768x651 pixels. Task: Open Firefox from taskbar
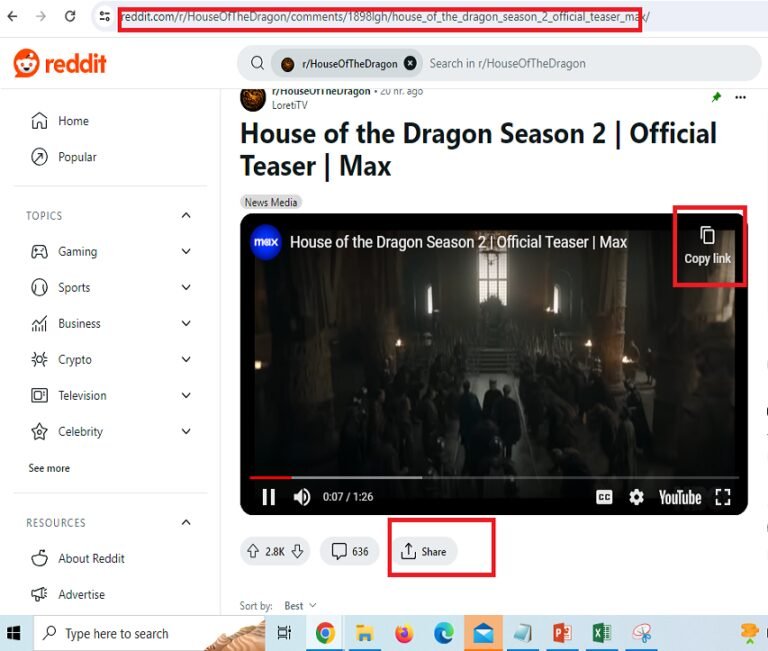[x=404, y=633]
